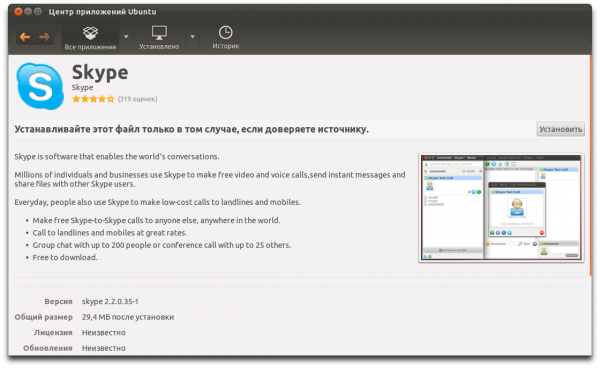Maximize the Центр приложений Ubuntu window
The height and width of the screenshot is (368, 600).
coord(38,11)
